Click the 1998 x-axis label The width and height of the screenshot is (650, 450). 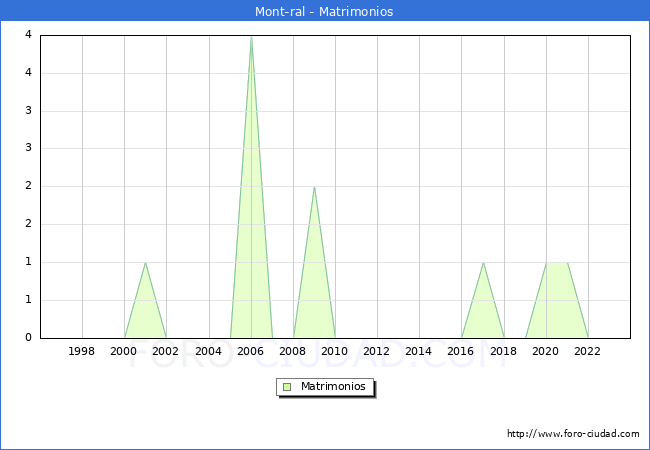click(81, 351)
